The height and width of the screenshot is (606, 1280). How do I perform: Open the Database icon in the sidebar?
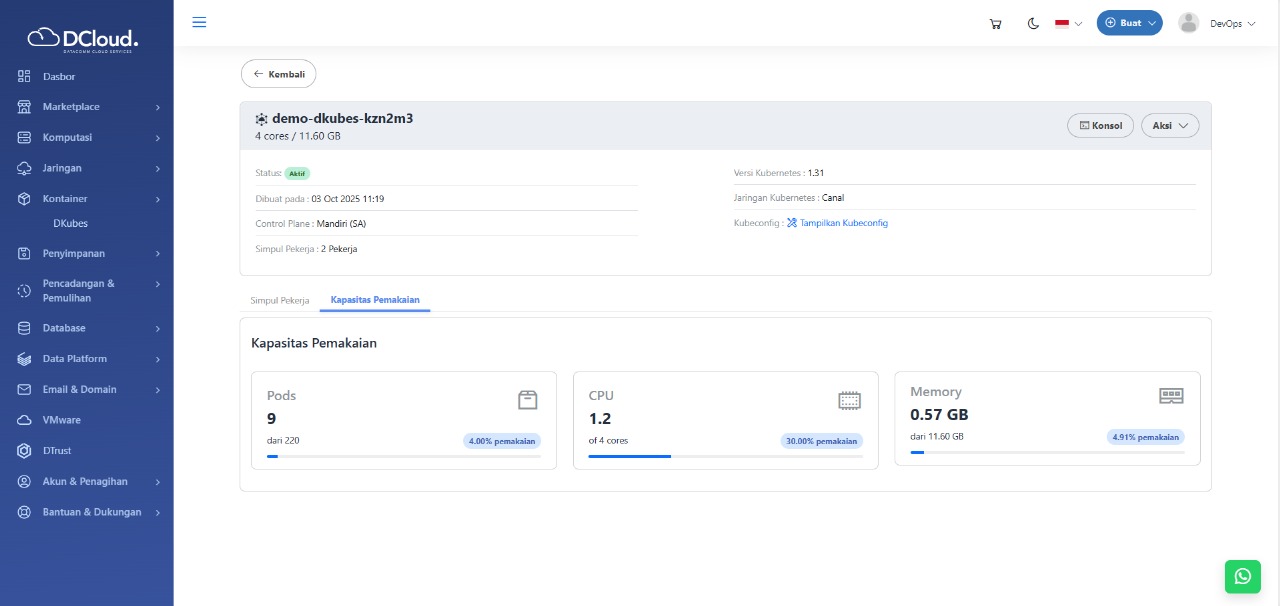(23, 328)
